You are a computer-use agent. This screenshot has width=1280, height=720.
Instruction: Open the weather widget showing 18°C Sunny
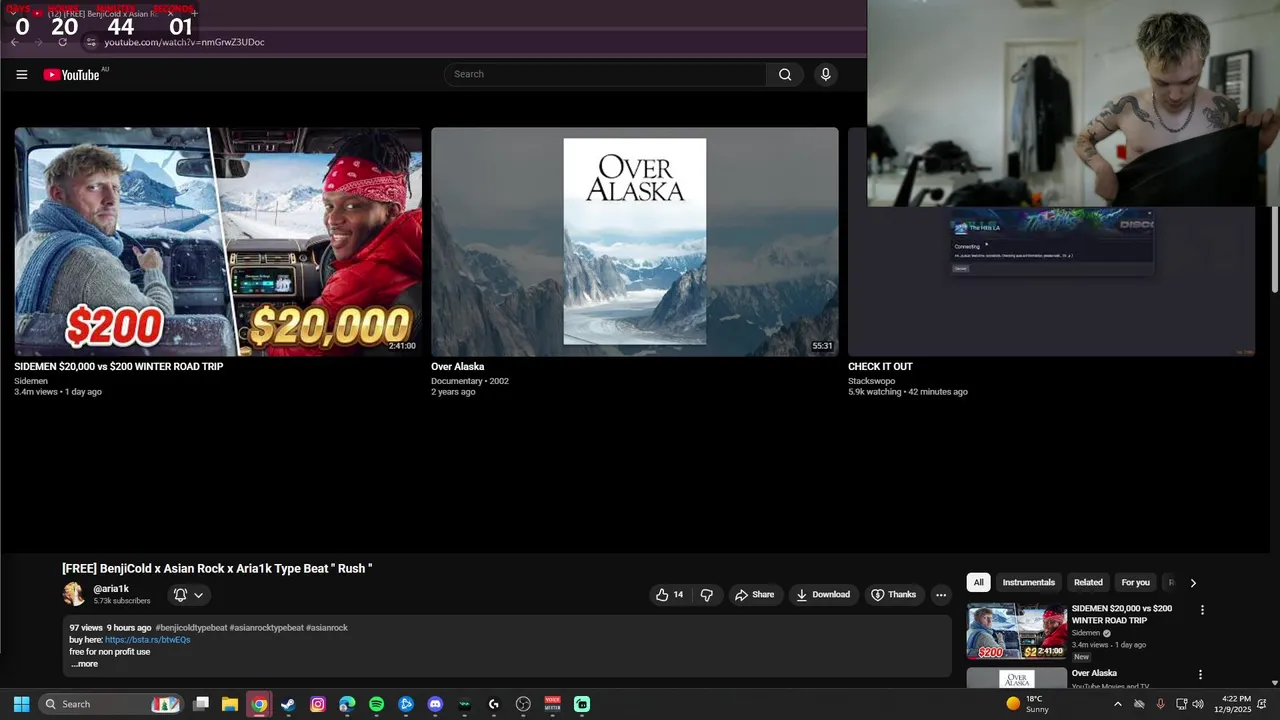[x=1028, y=704]
